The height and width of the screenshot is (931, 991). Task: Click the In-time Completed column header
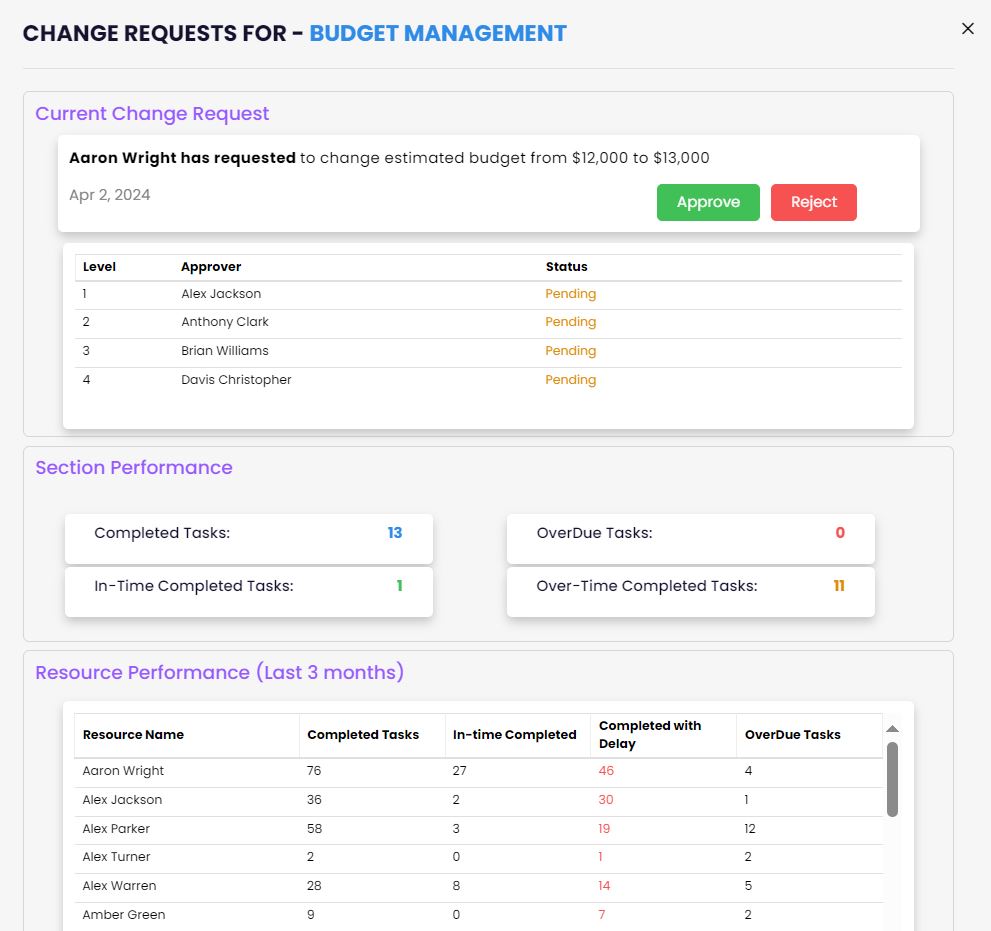click(514, 734)
